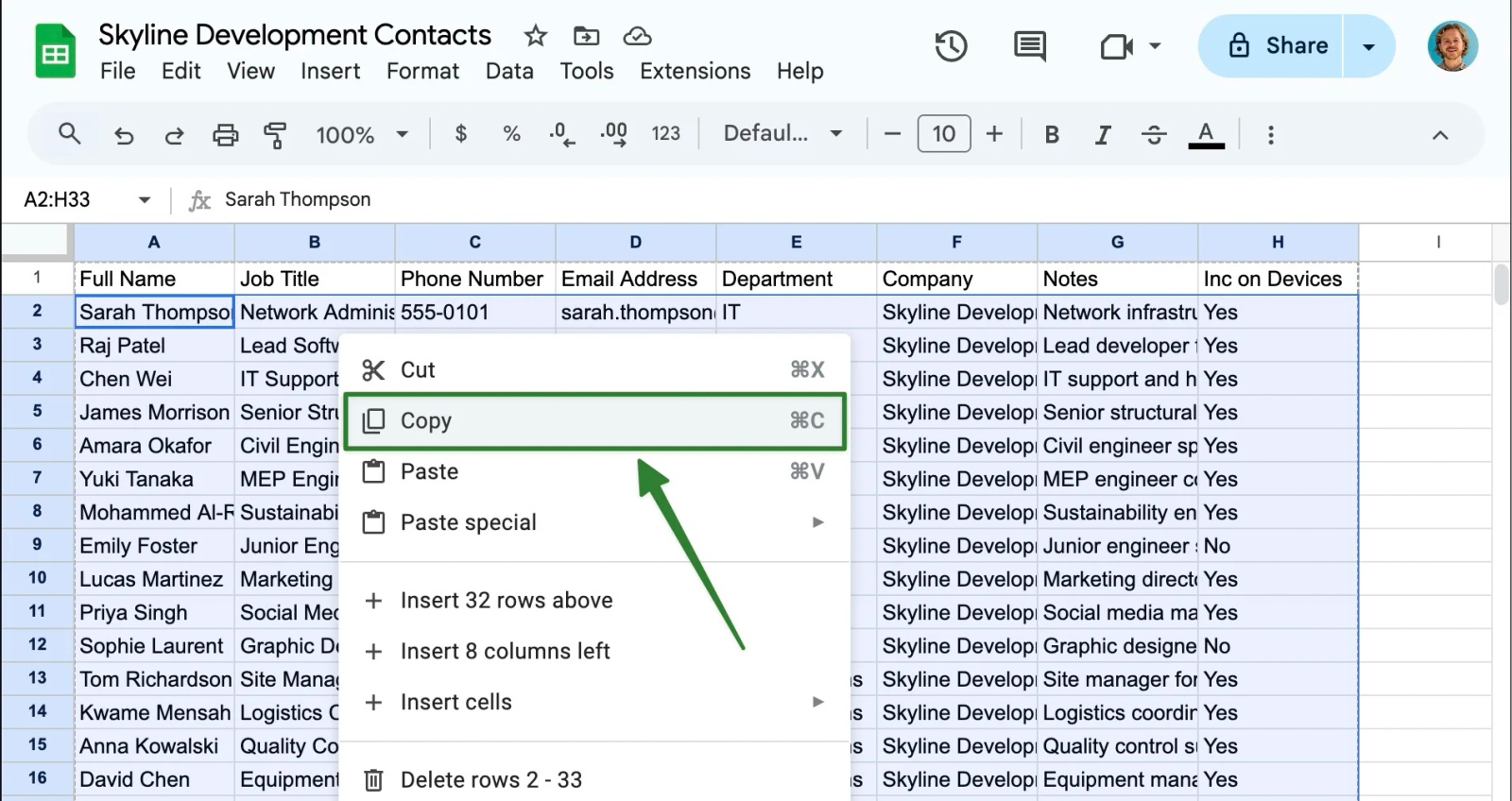The image size is (1512, 801).
Task: Increase font size plus button
Action: [994, 134]
